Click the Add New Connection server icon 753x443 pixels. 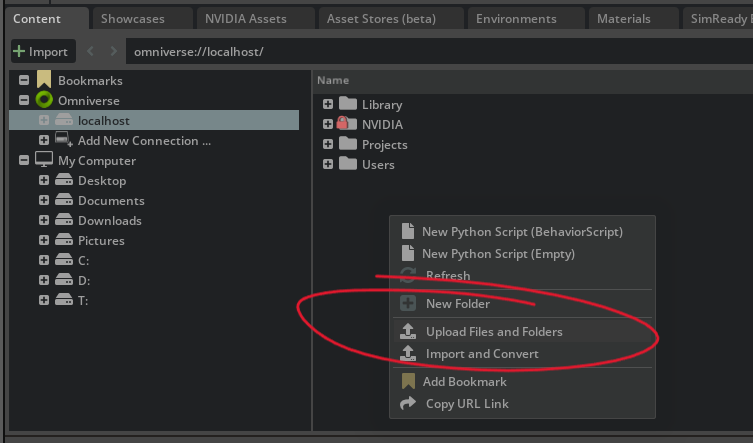63,140
